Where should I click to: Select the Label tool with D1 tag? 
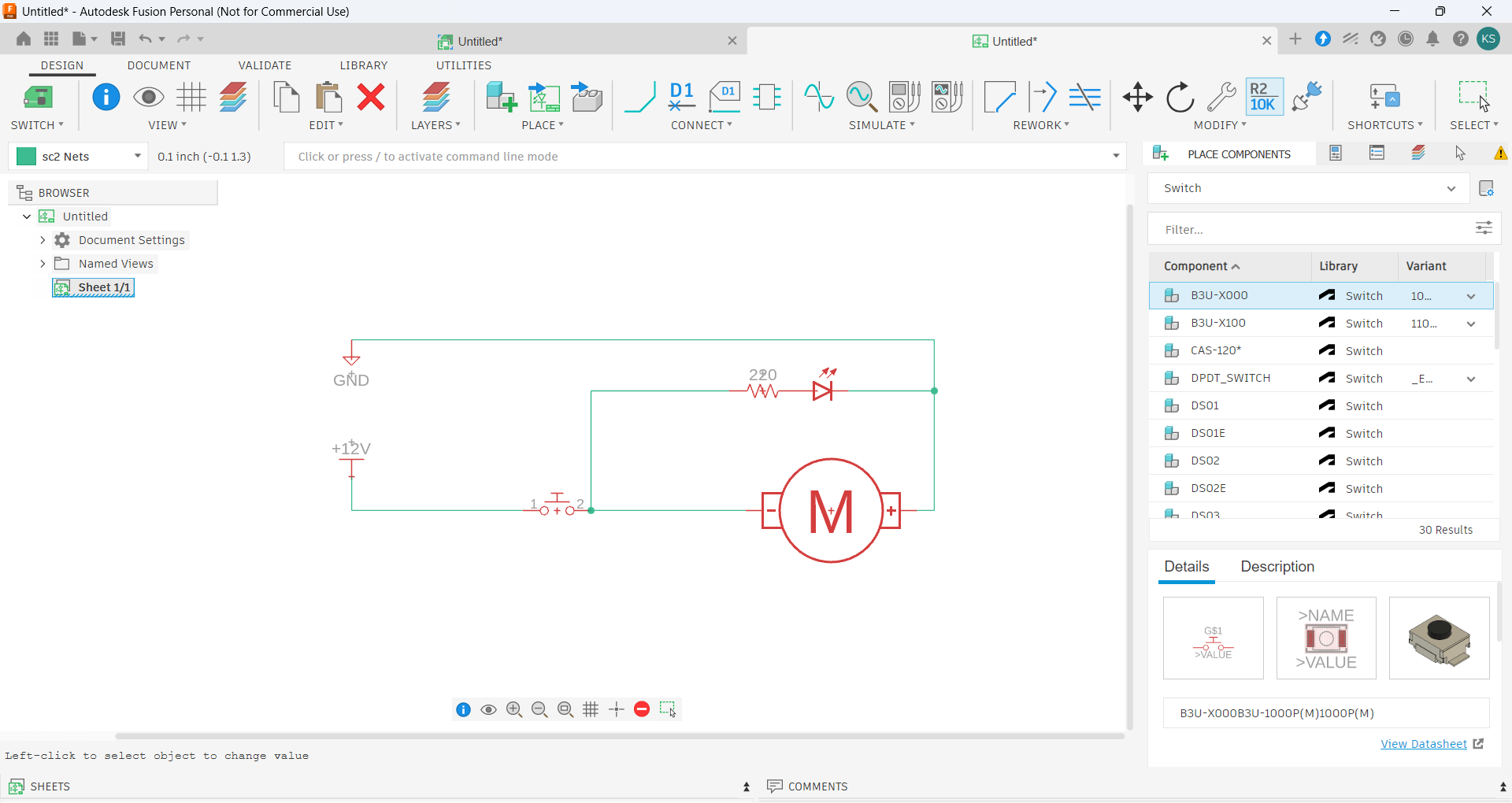724,97
